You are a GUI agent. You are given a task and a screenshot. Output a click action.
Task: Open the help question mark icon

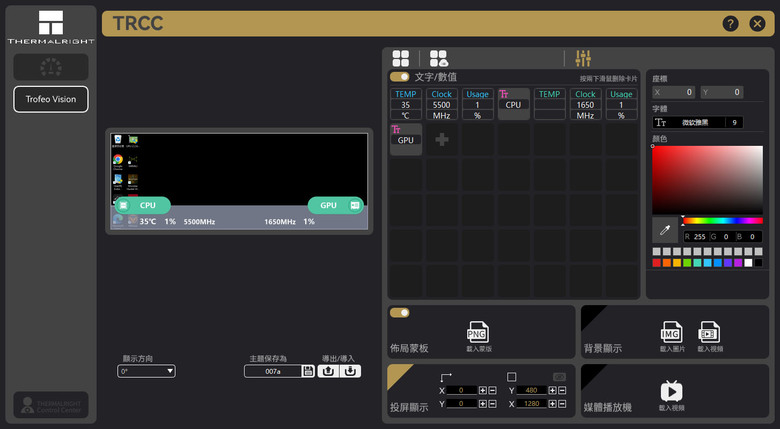tap(730, 23)
